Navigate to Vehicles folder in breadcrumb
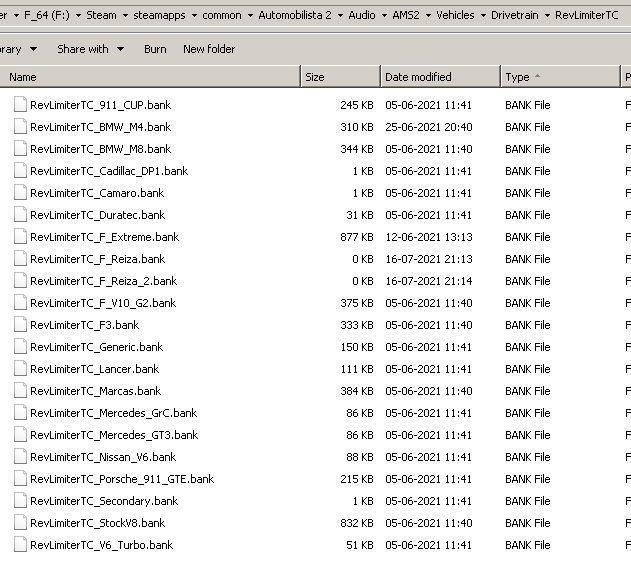The width and height of the screenshot is (631, 565). pyautogui.click(x=456, y=15)
